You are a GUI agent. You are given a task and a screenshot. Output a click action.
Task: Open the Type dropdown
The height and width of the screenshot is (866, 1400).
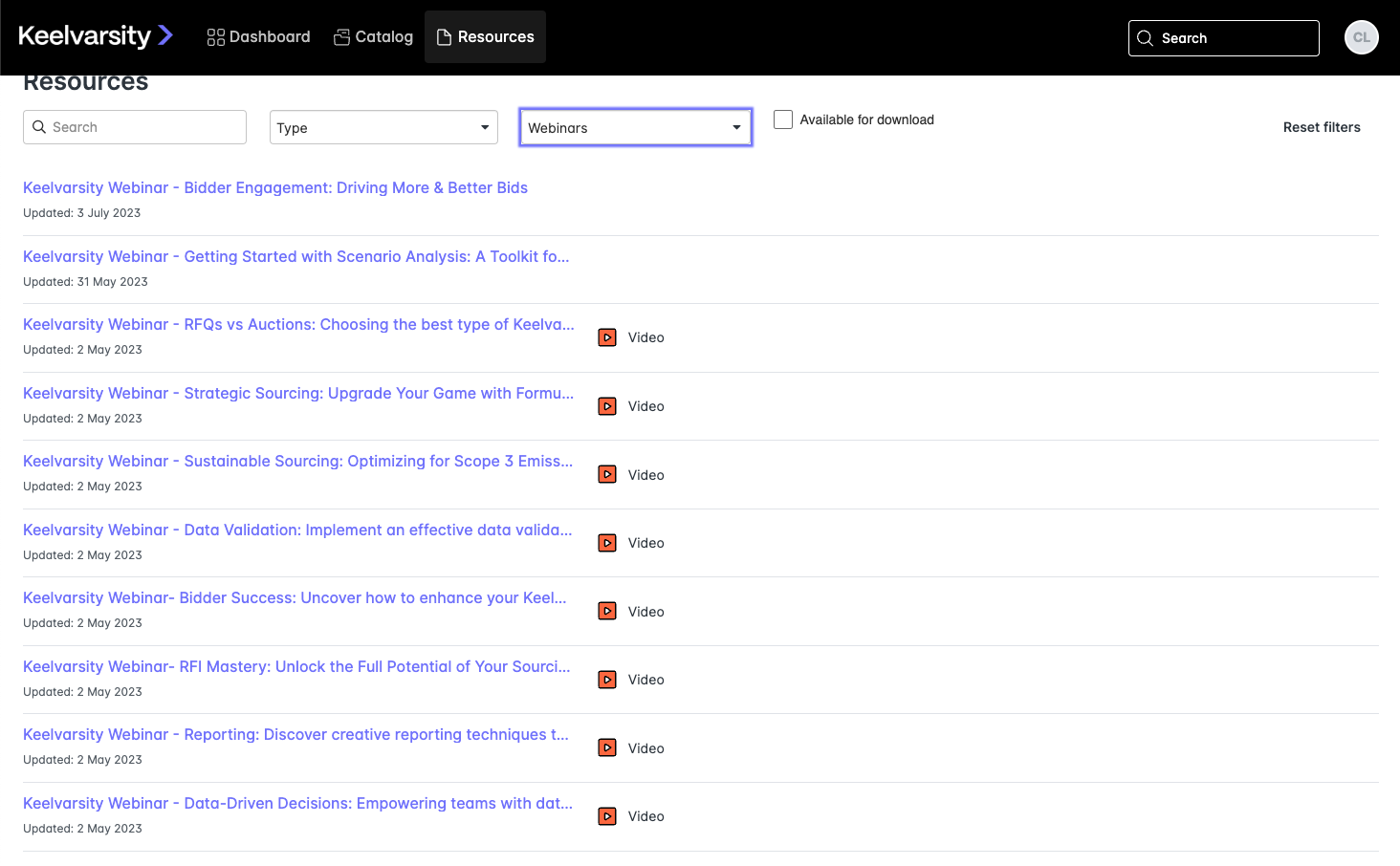point(383,127)
